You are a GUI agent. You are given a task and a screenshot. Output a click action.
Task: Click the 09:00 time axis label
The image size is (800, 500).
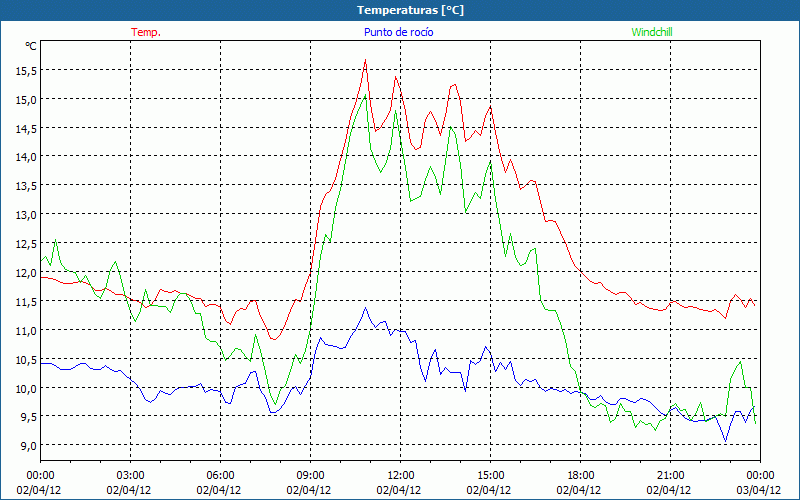coord(310,476)
